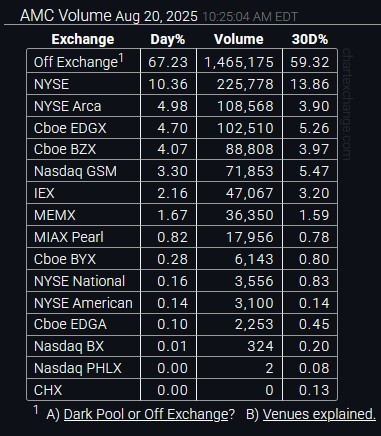Select the MEMX exchange cell
This screenshot has height=436, width=381.
[x=84, y=215]
